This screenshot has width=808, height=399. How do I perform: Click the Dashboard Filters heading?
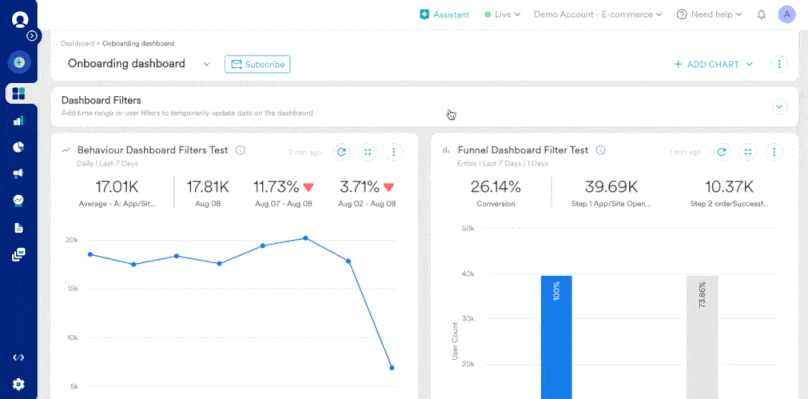tap(101, 100)
